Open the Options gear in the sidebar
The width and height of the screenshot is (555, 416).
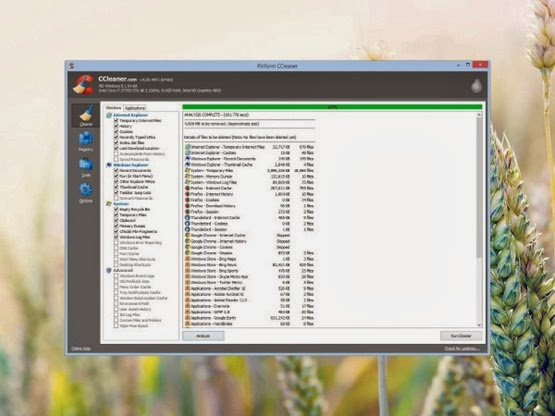coord(86,193)
